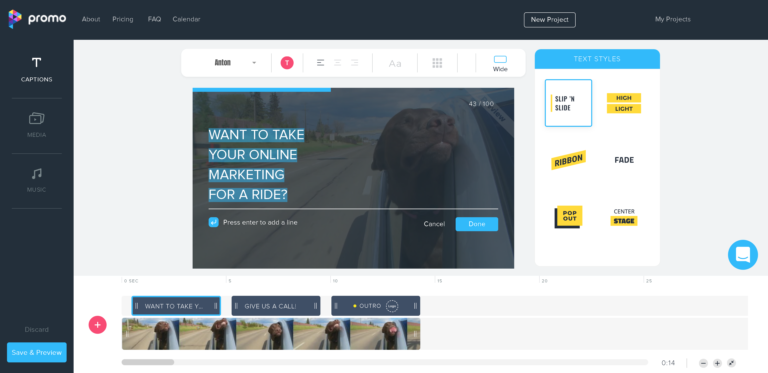Select the Slip 'N Slide text style
The height and width of the screenshot is (373, 768).
click(x=568, y=103)
